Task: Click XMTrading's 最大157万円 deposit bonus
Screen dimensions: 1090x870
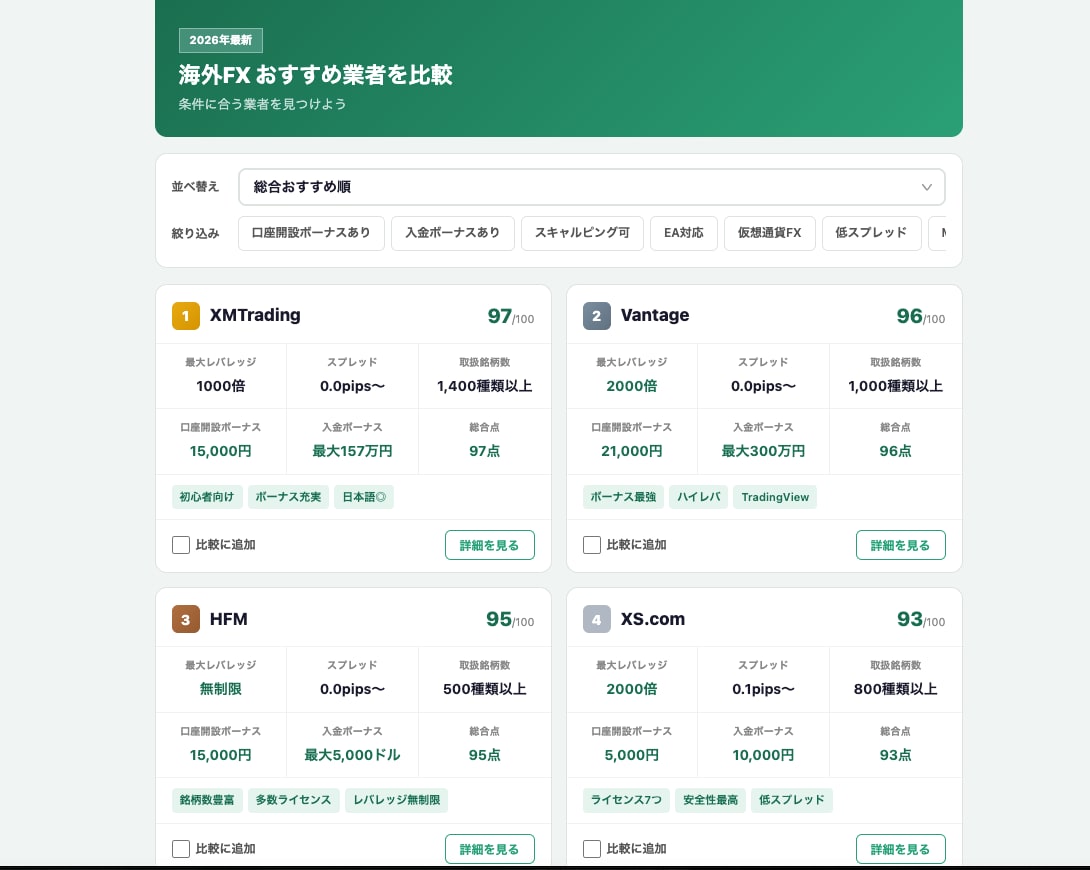Action: 352,451
